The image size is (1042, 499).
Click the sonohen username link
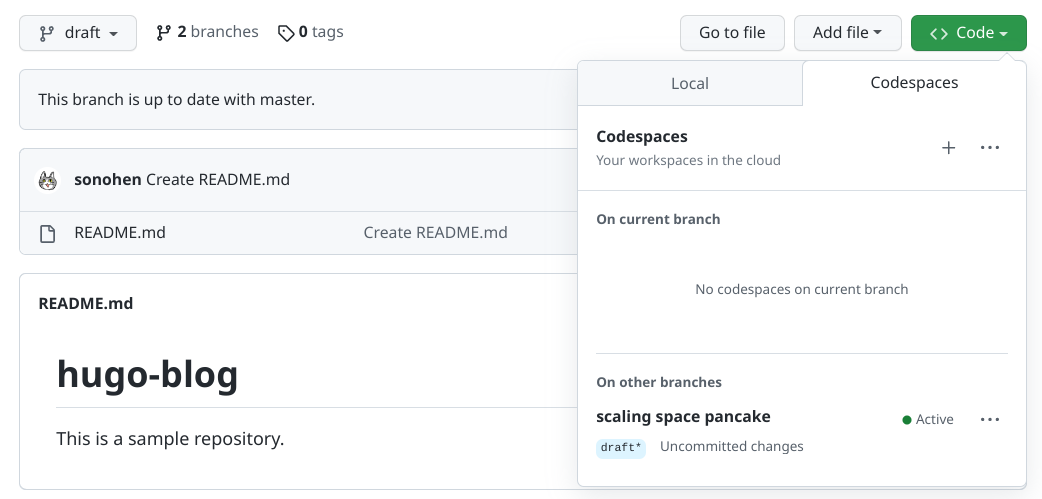click(x=108, y=180)
